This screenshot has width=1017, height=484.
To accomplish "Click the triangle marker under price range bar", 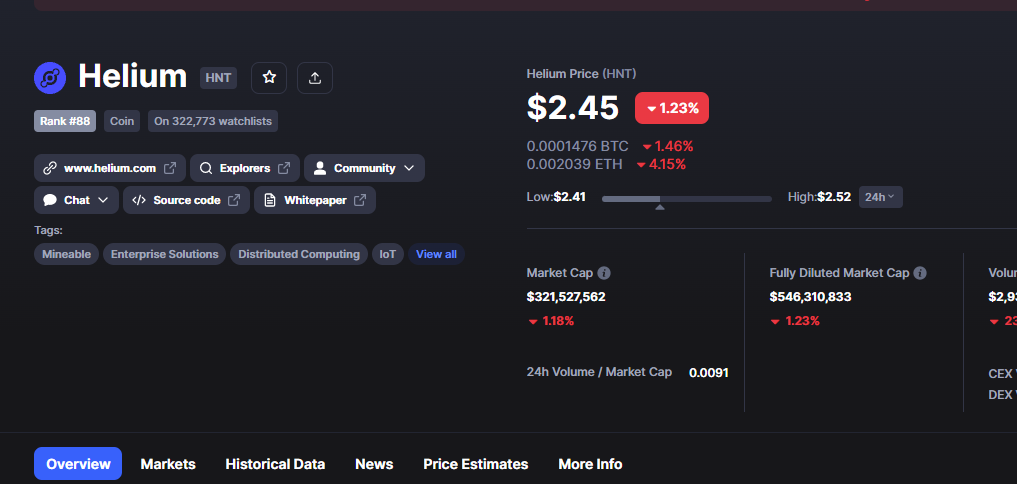I will [x=660, y=208].
